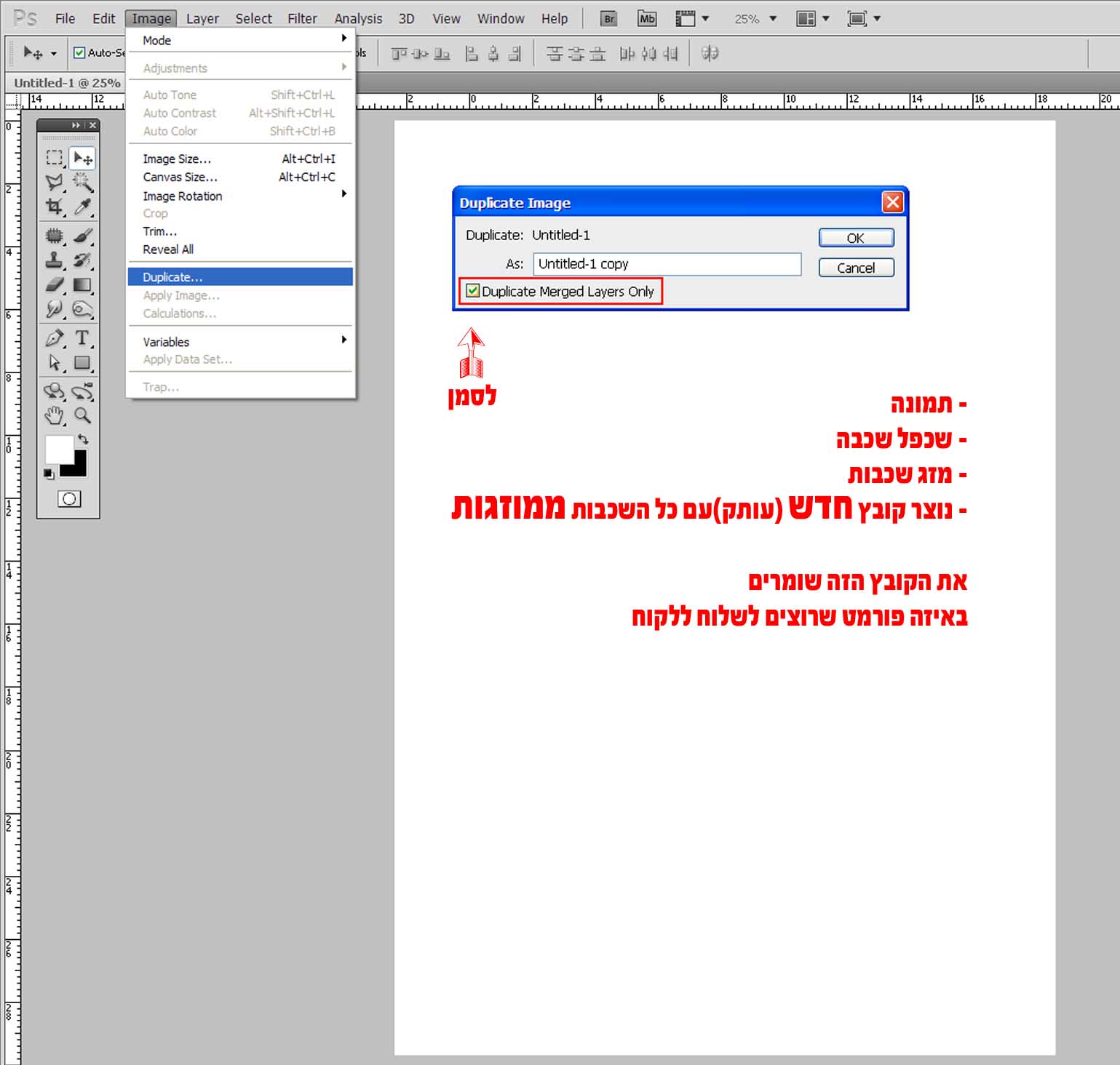Launch Bridge with the Br icon
The height and width of the screenshot is (1065, 1120).
coord(609,19)
